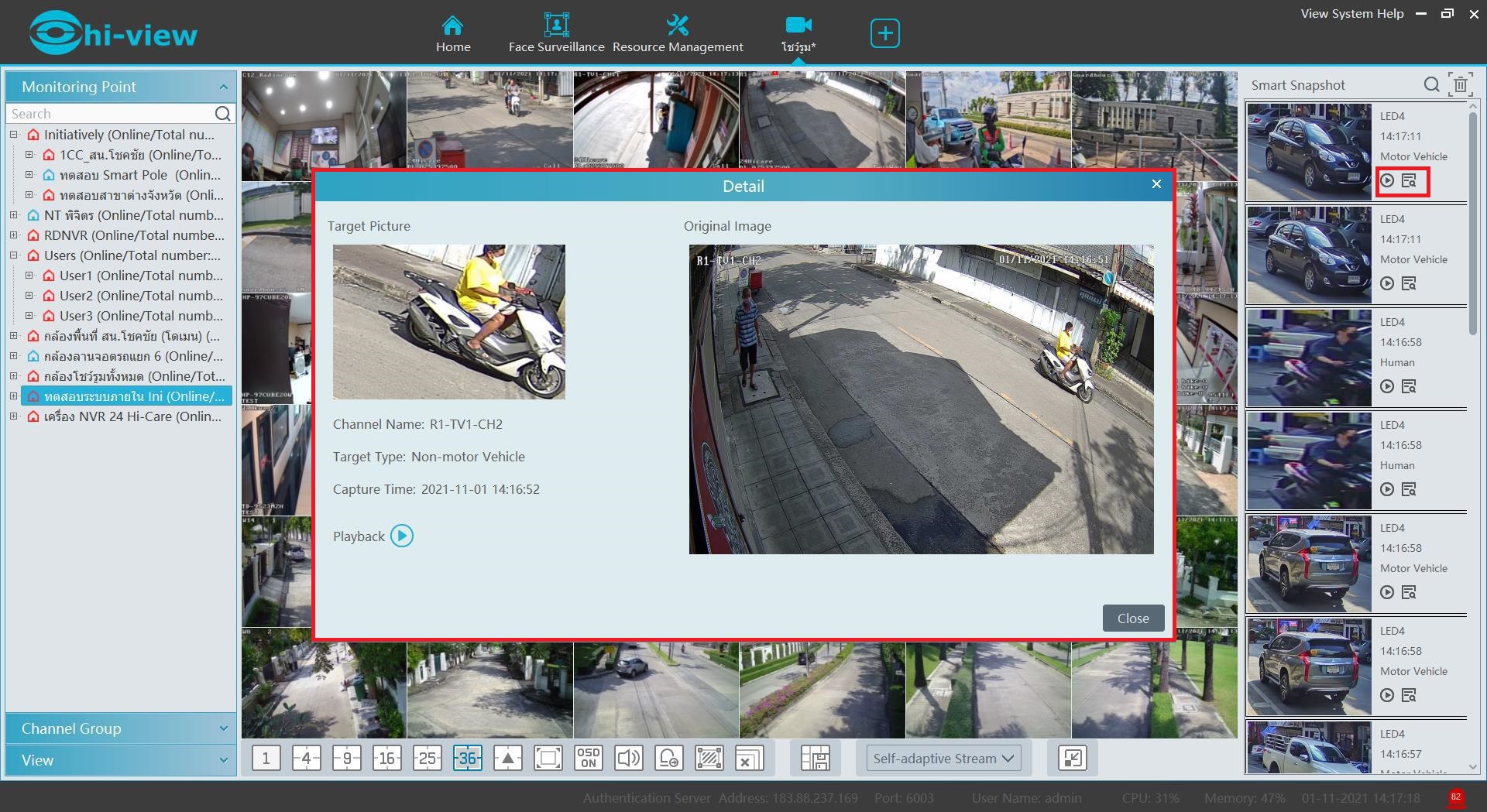Clear snapshots with the trash icon
Viewport: 1487px width, 812px height.
pos(1461,85)
